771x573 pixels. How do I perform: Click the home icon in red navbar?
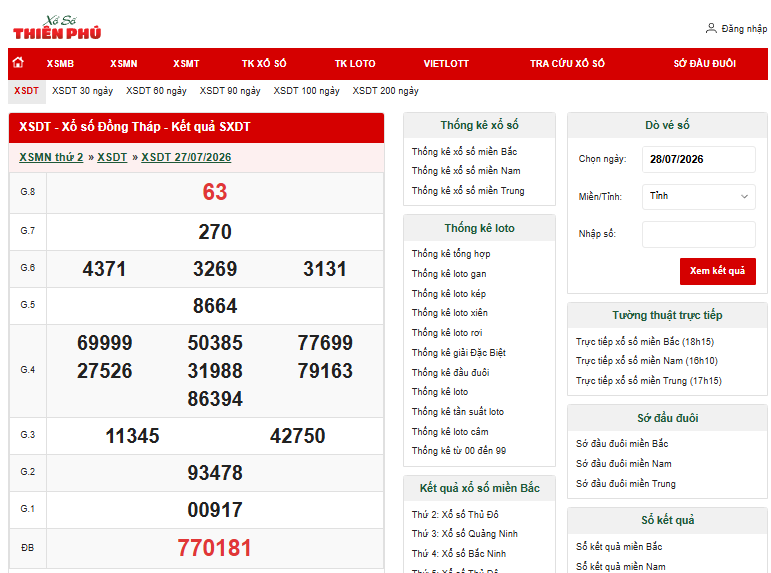coord(18,62)
